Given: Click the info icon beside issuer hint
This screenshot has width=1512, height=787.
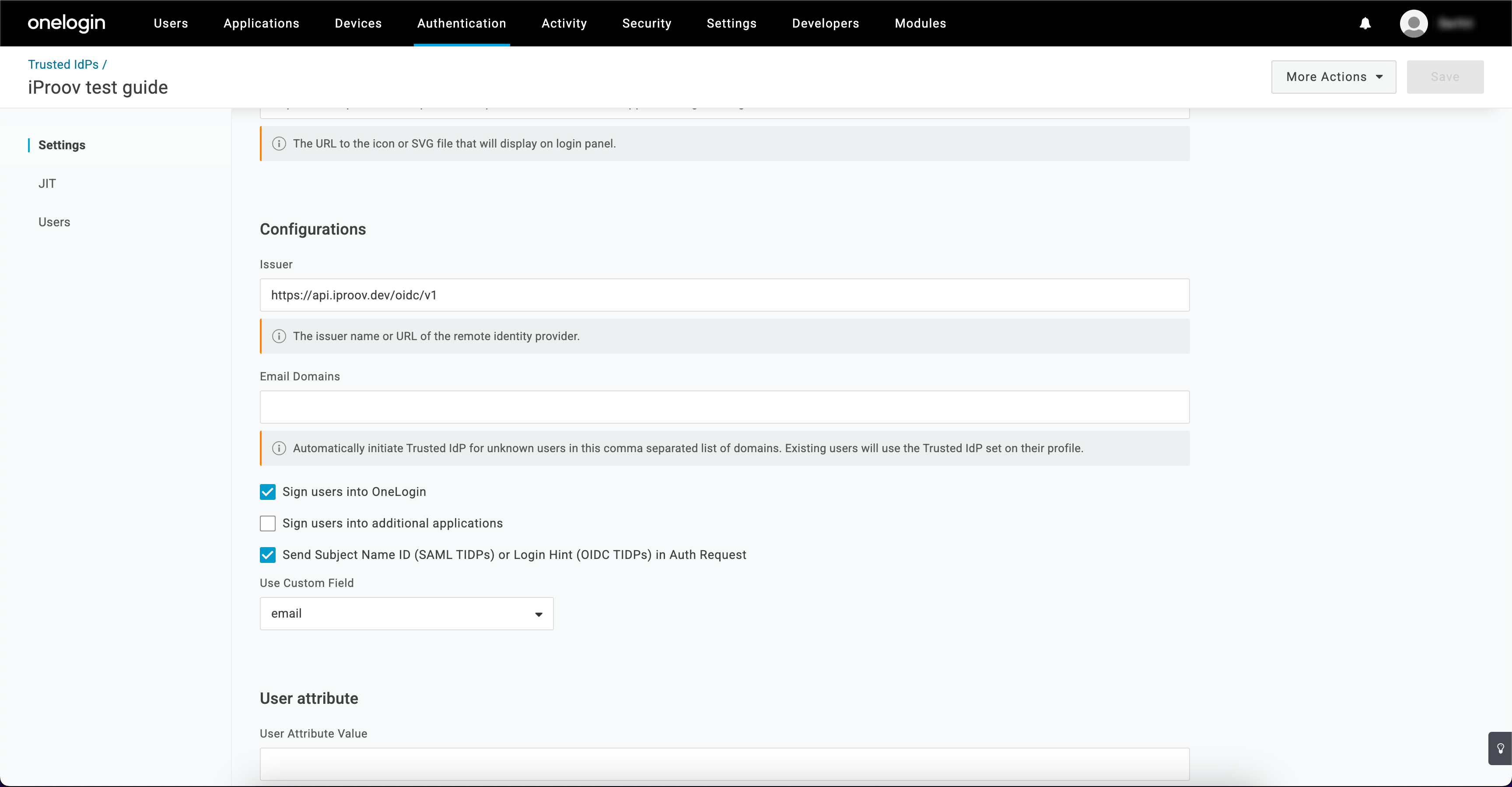Looking at the screenshot, I should click(x=279, y=337).
